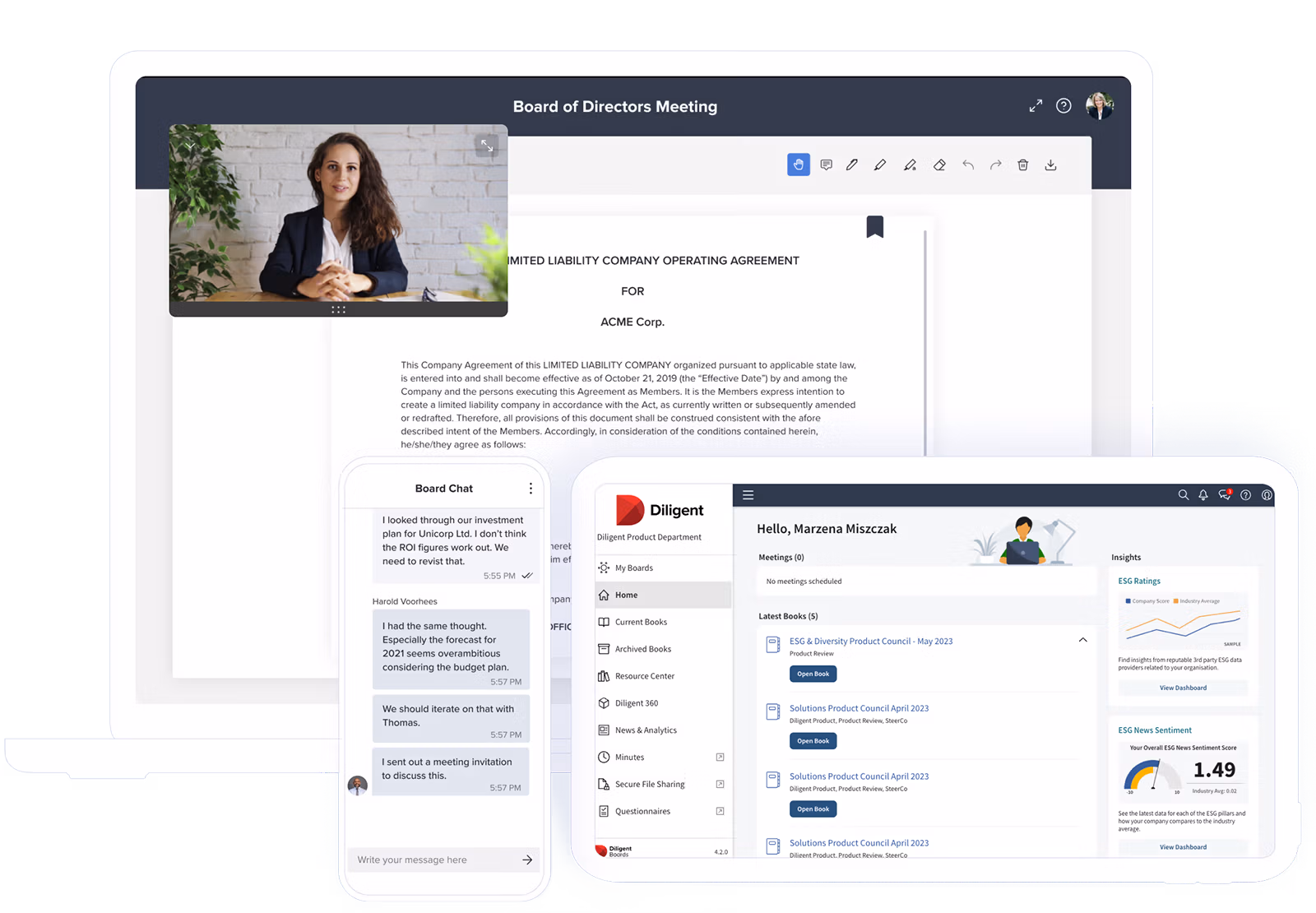The width and height of the screenshot is (1316, 913).
Task: Open the user profile avatar
Action: pyautogui.click(x=1100, y=105)
